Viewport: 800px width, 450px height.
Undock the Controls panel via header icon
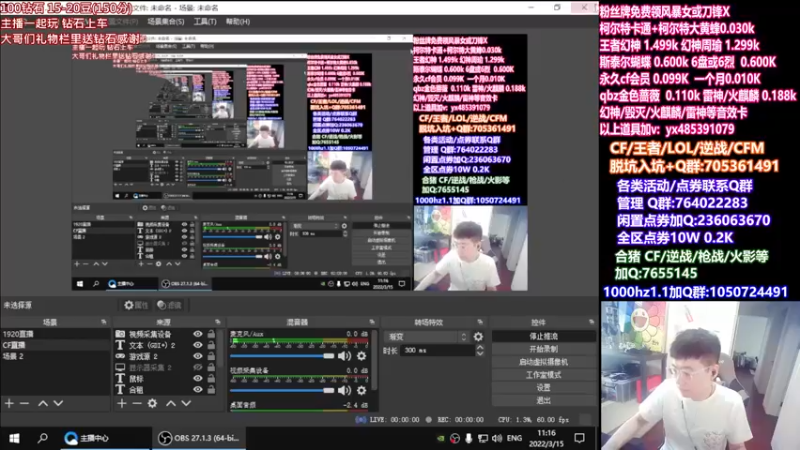pyautogui.click(x=591, y=322)
